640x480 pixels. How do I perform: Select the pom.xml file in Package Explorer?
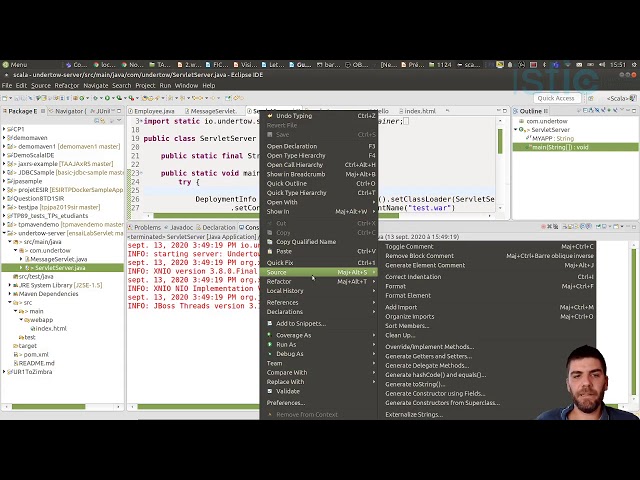click(x=35, y=354)
